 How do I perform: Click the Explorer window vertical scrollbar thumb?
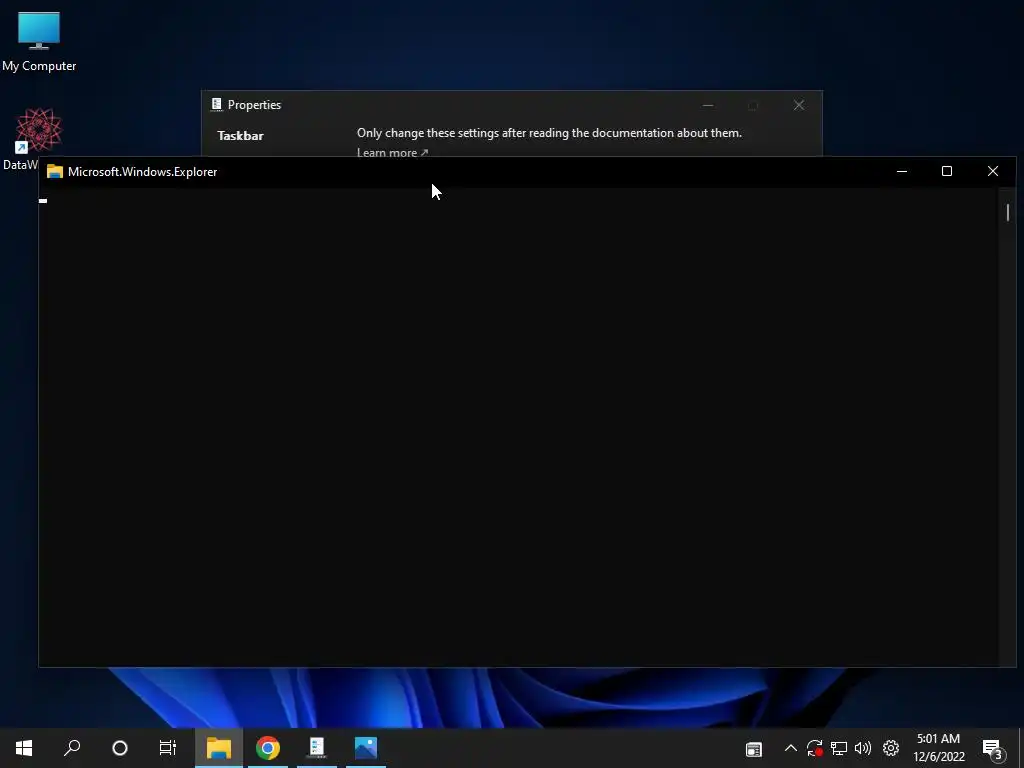point(1008,212)
